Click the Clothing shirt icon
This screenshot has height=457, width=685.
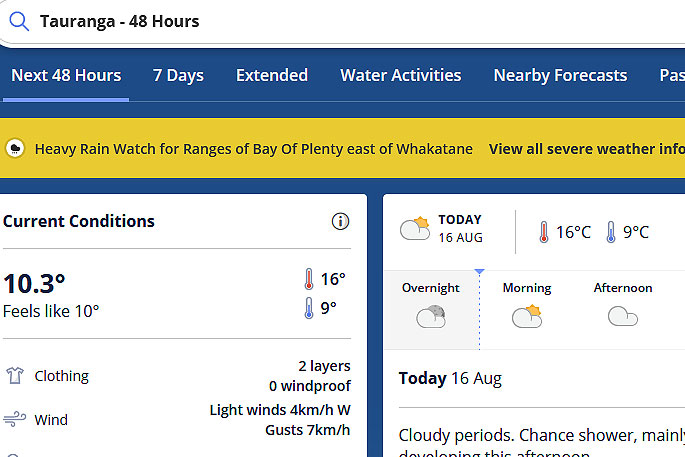(x=15, y=375)
